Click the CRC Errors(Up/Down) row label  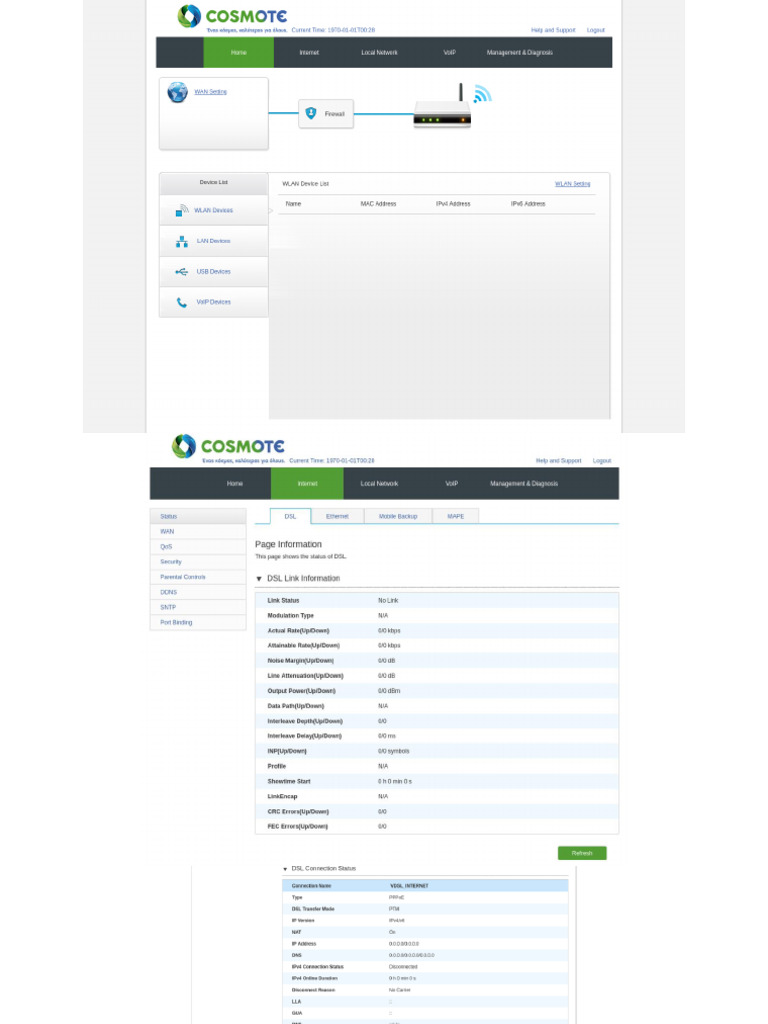(298, 812)
